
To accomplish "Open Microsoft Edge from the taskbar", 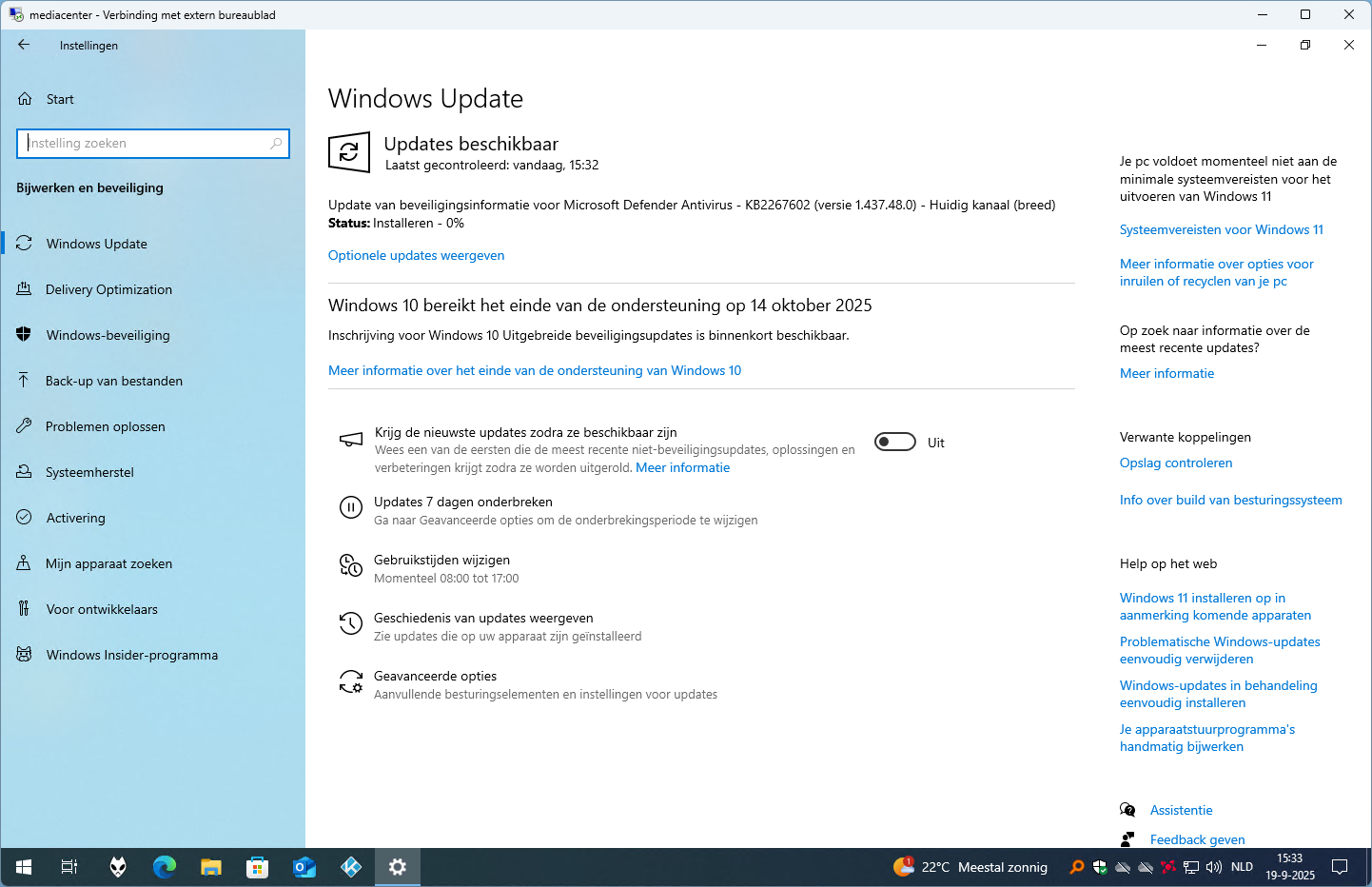I will [165, 867].
